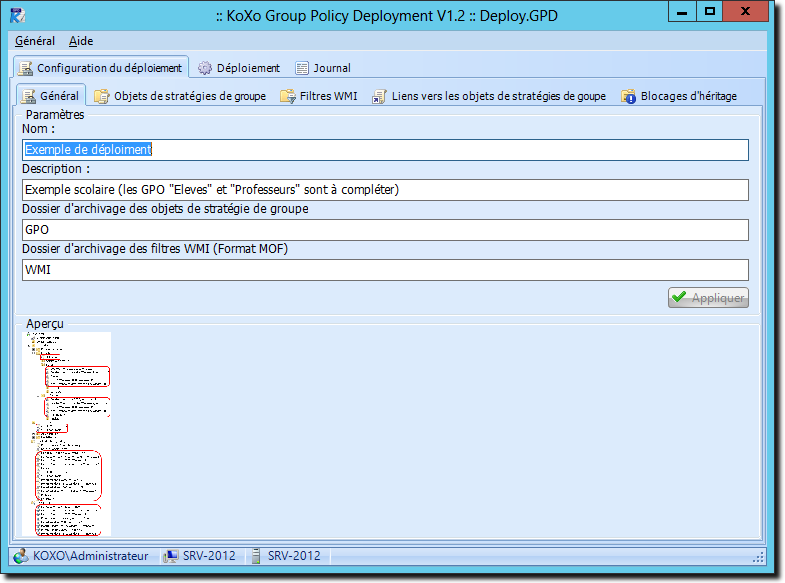The image size is (785, 583).
Task: Click the computer icon beside first SRV-2012
Action: (171, 556)
